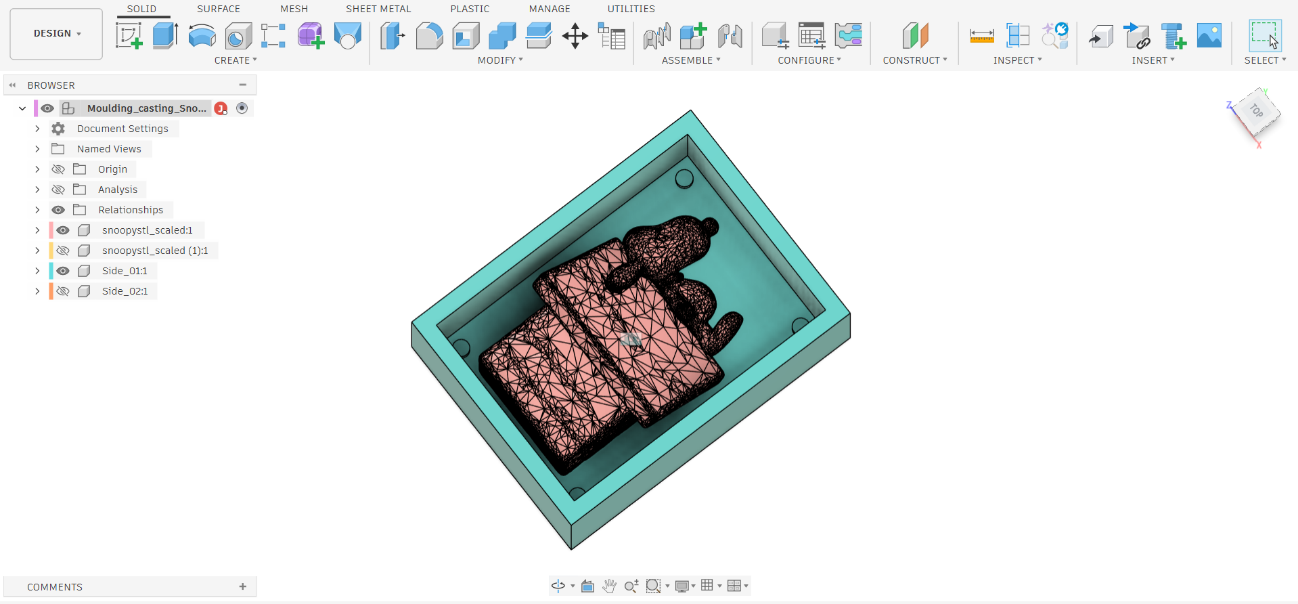
Task: Open the Configuration Table tool
Action: [812, 36]
